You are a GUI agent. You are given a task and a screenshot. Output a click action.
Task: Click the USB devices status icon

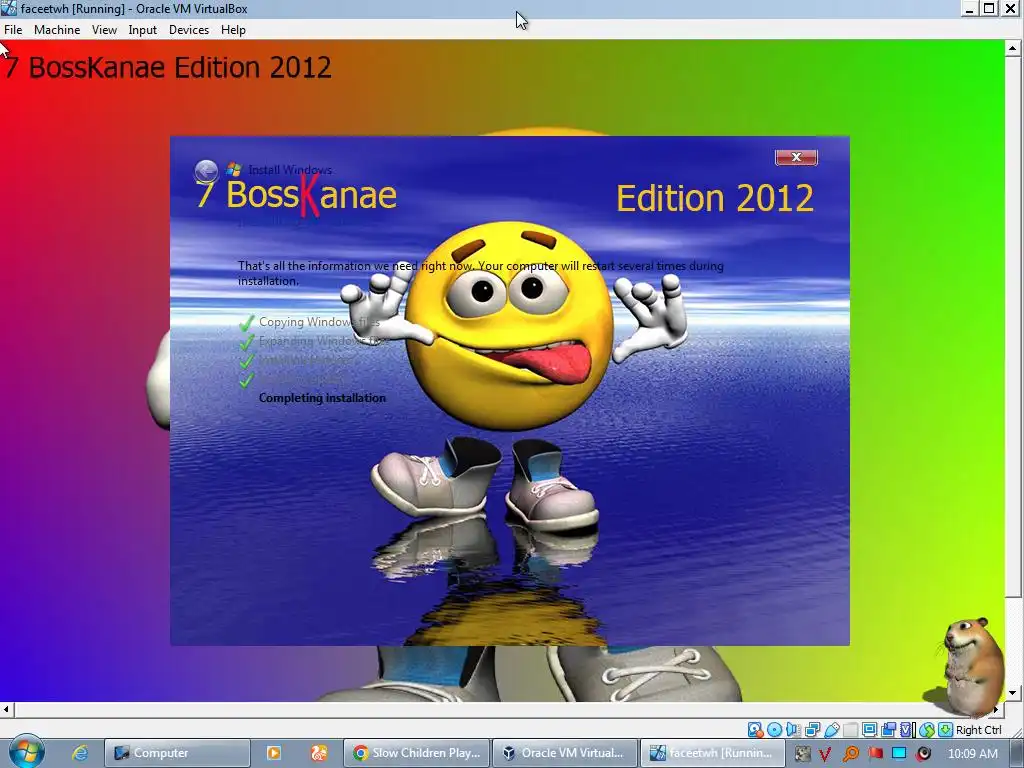pos(831,729)
